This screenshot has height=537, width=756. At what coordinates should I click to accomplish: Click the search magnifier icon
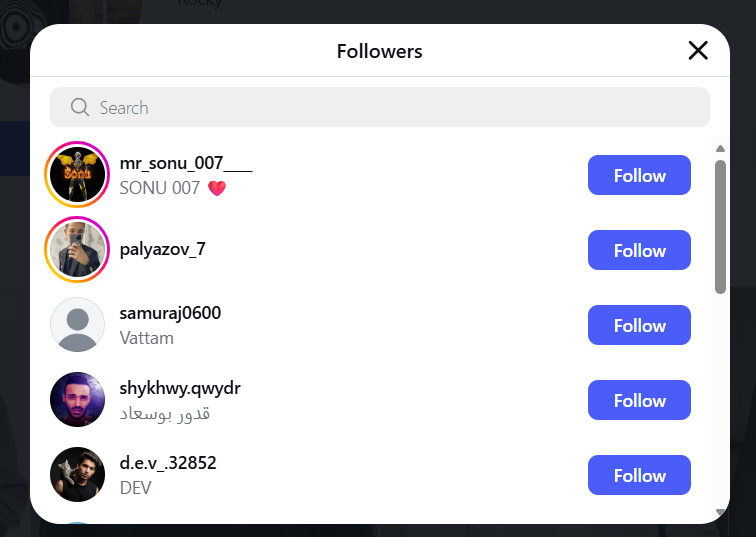[x=80, y=107]
